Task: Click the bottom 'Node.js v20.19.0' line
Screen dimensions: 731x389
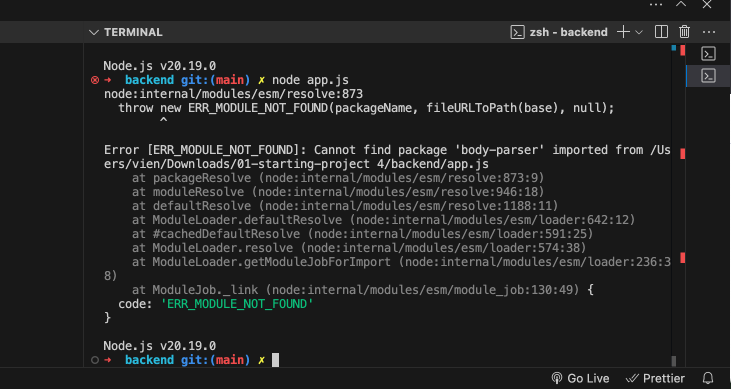Action: point(159,346)
